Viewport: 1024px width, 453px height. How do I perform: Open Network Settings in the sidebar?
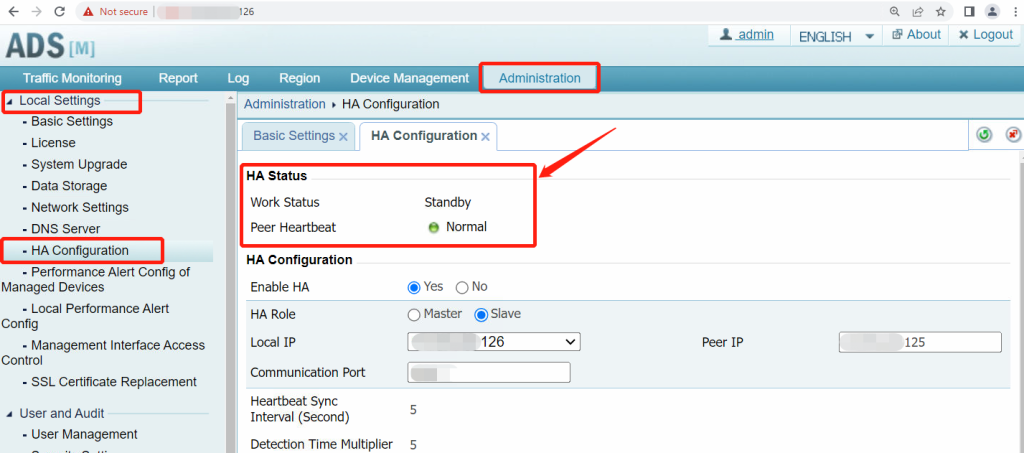click(x=80, y=208)
